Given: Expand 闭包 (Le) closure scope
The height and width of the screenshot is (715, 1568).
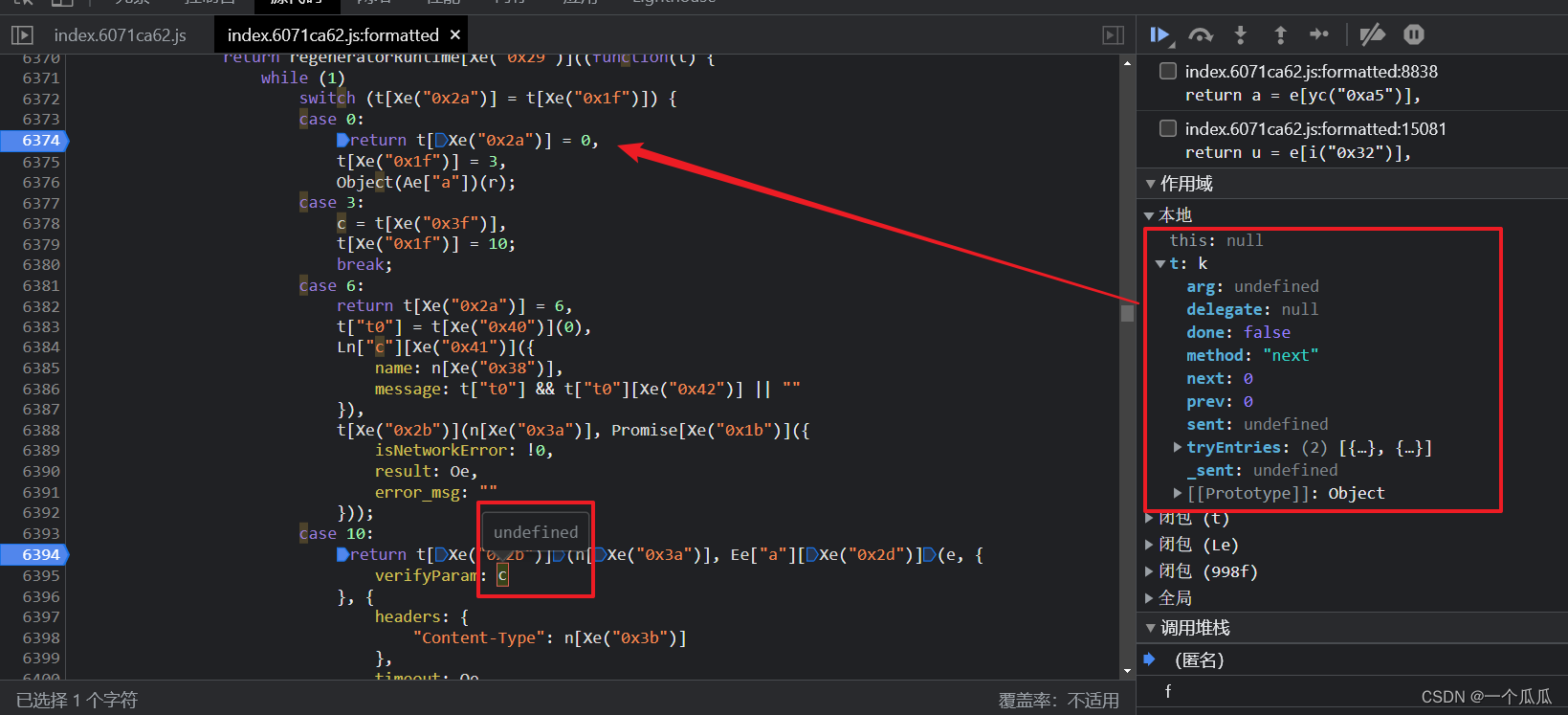Looking at the screenshot, I should pyautogui.click(x=1149, y=545).
